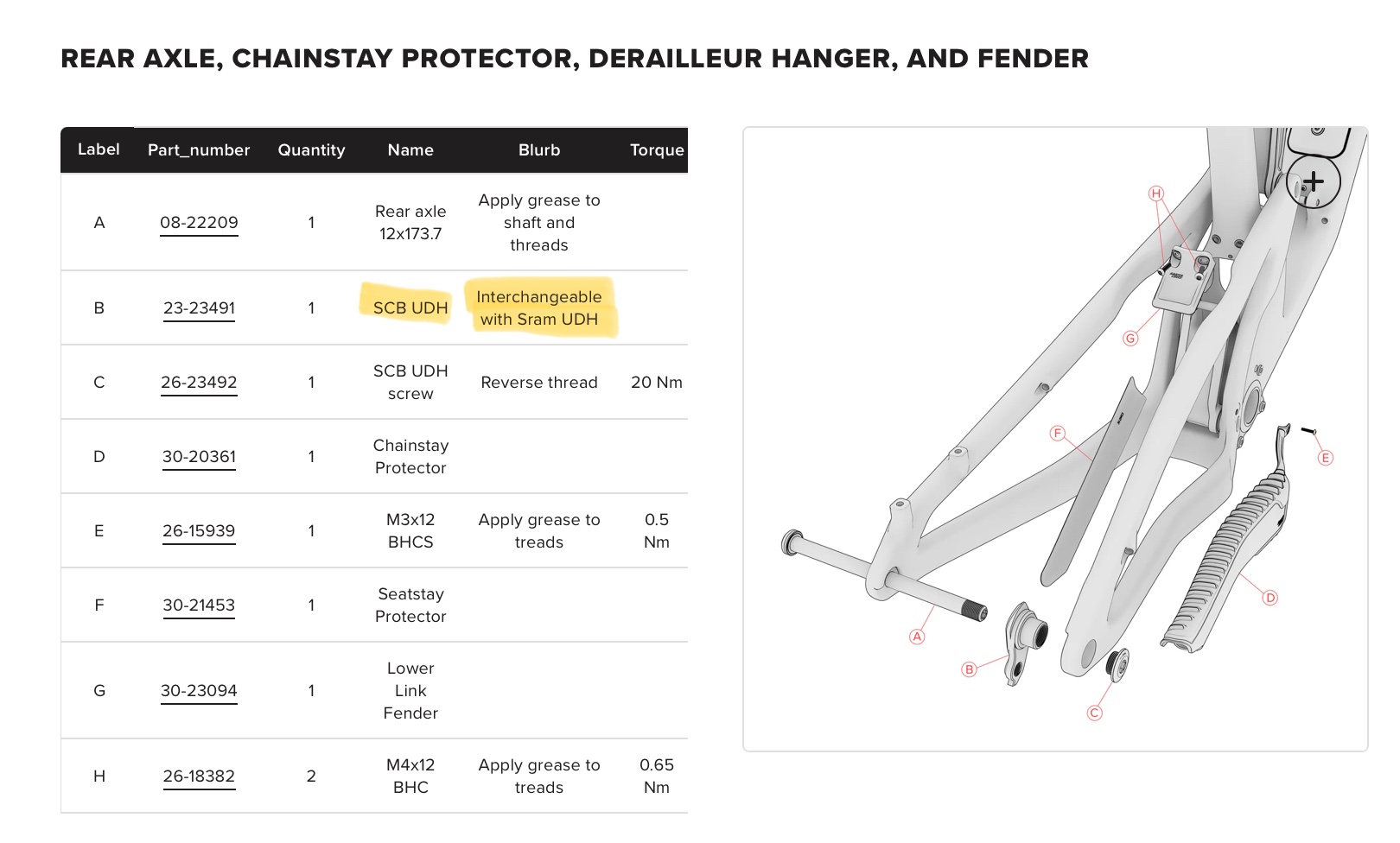Open part number 30-21453 link
1400x843 pixels.
pyautogui.click(x=199, y=605)
